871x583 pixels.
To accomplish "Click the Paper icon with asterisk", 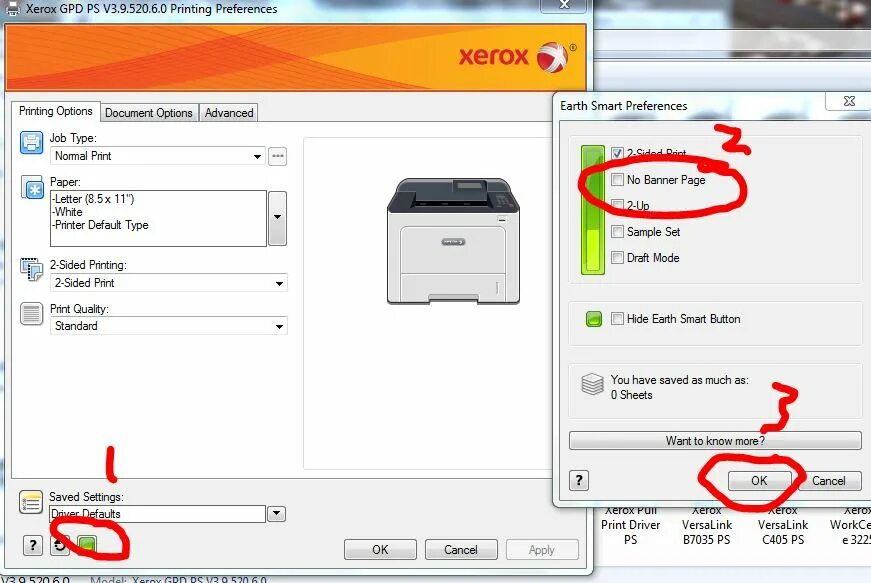I will (32, 187).
